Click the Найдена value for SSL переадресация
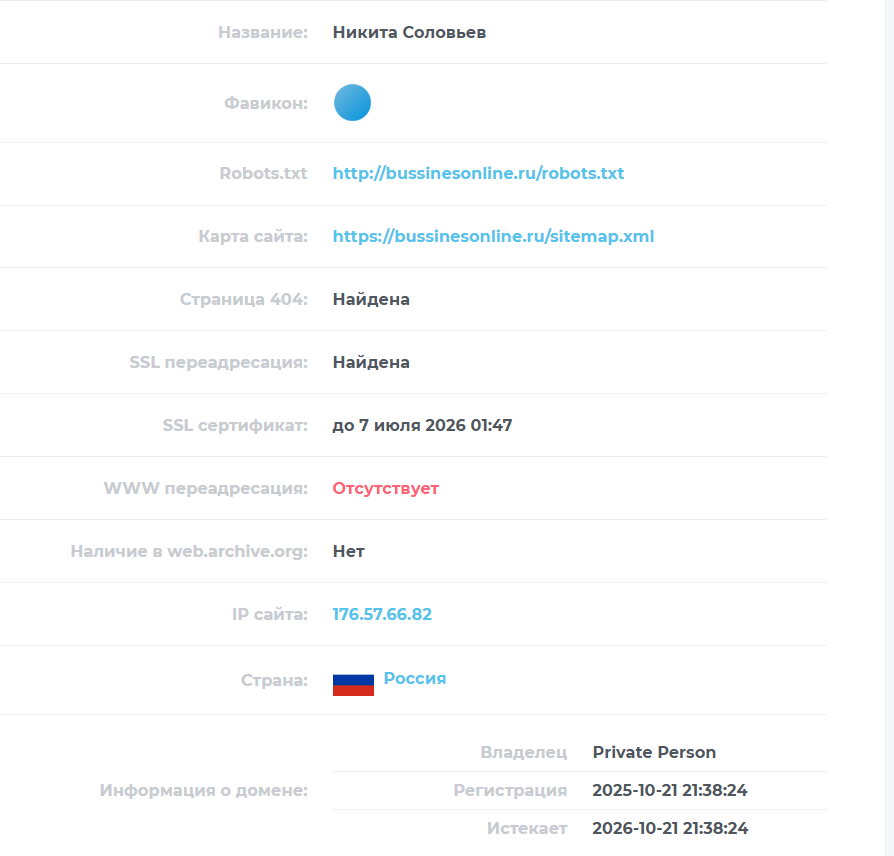 tap(371, 362)
